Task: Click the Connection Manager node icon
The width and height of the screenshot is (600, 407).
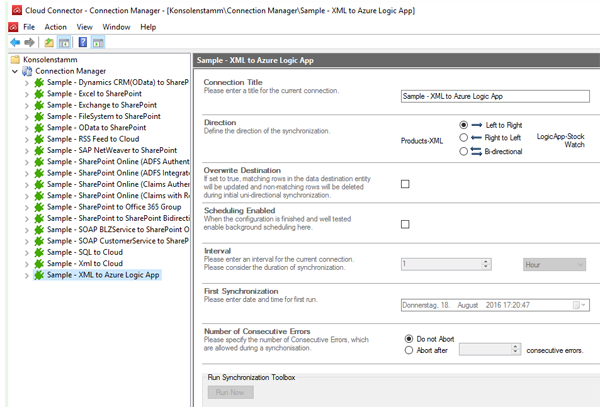Action: (x=27, y=72)
